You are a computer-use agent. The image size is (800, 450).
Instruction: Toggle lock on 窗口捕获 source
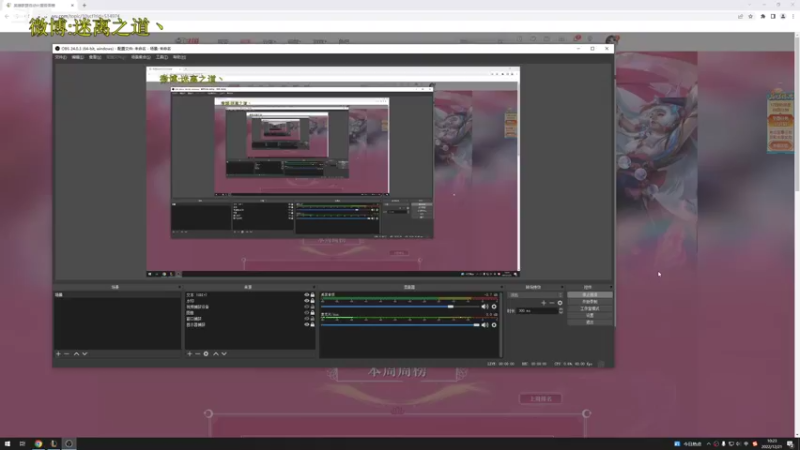(x=313, y=319)
